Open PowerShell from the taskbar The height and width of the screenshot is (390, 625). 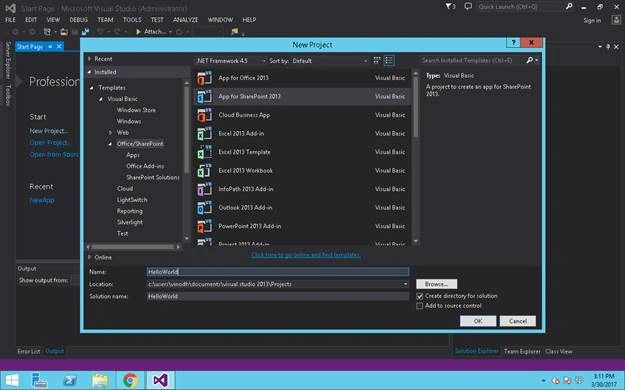(69, 380)
